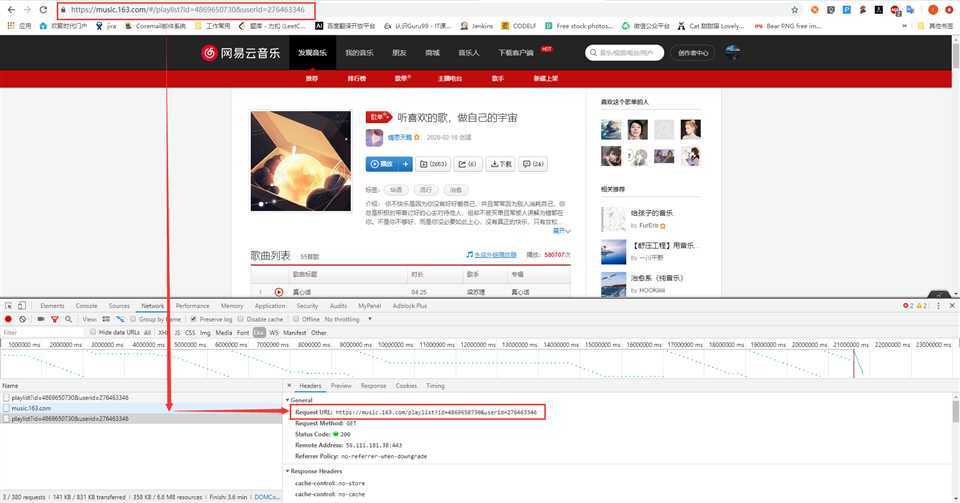
Task: Toggle Preserve log checkbox
Action: pos(193,319)
